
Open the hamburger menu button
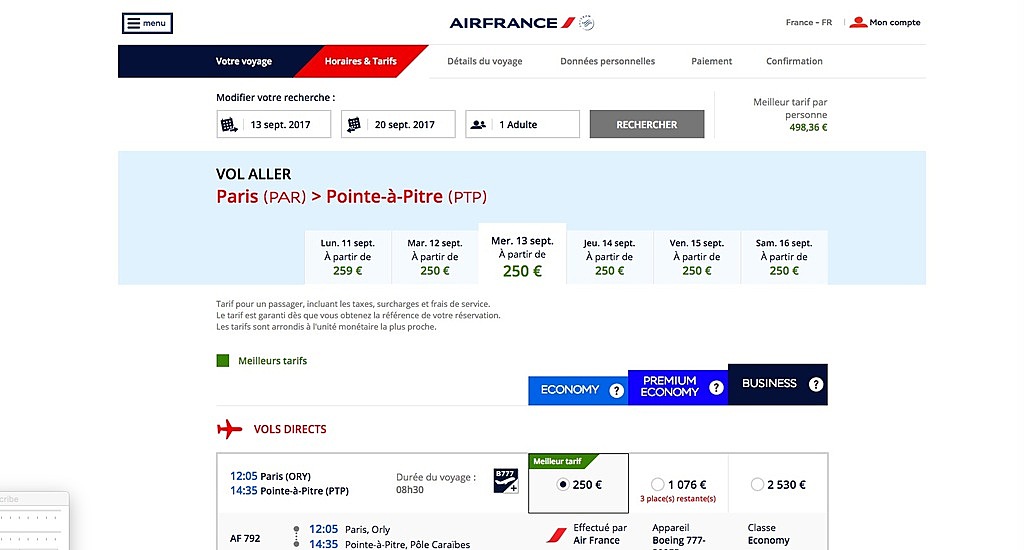[147, 23]
